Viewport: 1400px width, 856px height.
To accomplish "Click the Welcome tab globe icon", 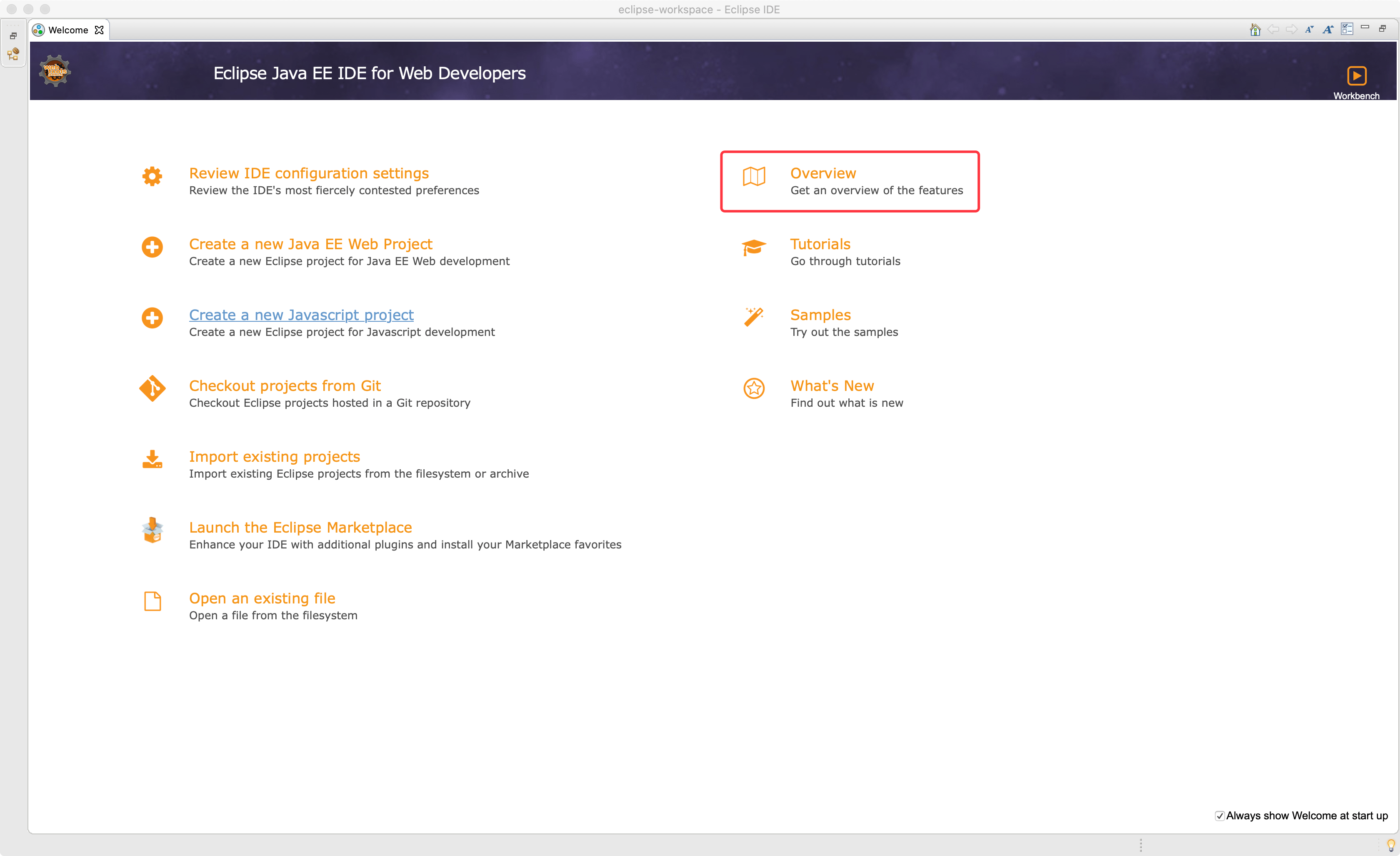I will pos(38,30).
